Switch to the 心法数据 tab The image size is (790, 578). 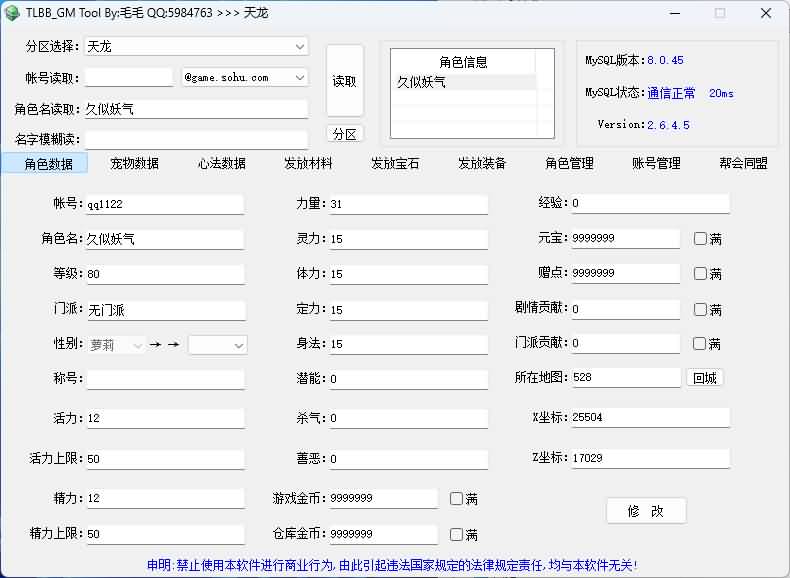pyautogui.click(x=222, y=163)
